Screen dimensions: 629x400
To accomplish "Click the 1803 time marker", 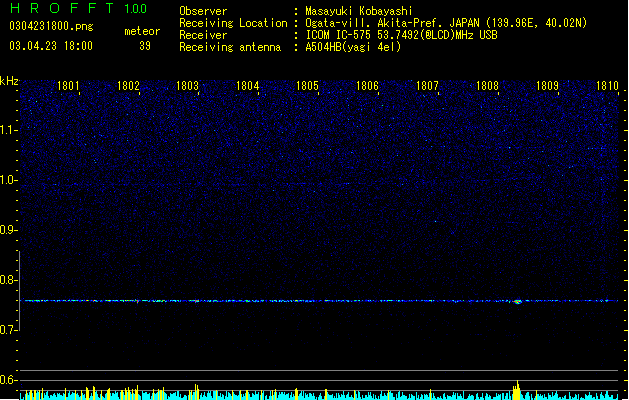I will (188, 86).
